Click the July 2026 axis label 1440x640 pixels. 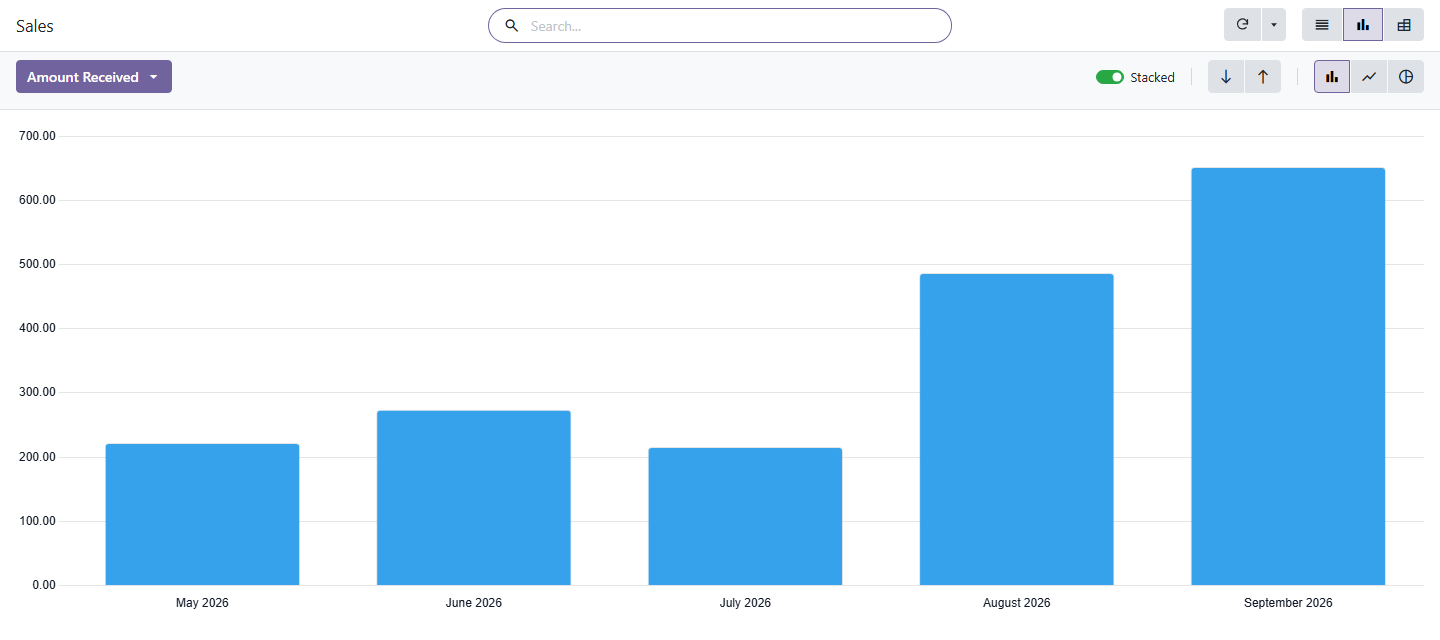point(745,603)
